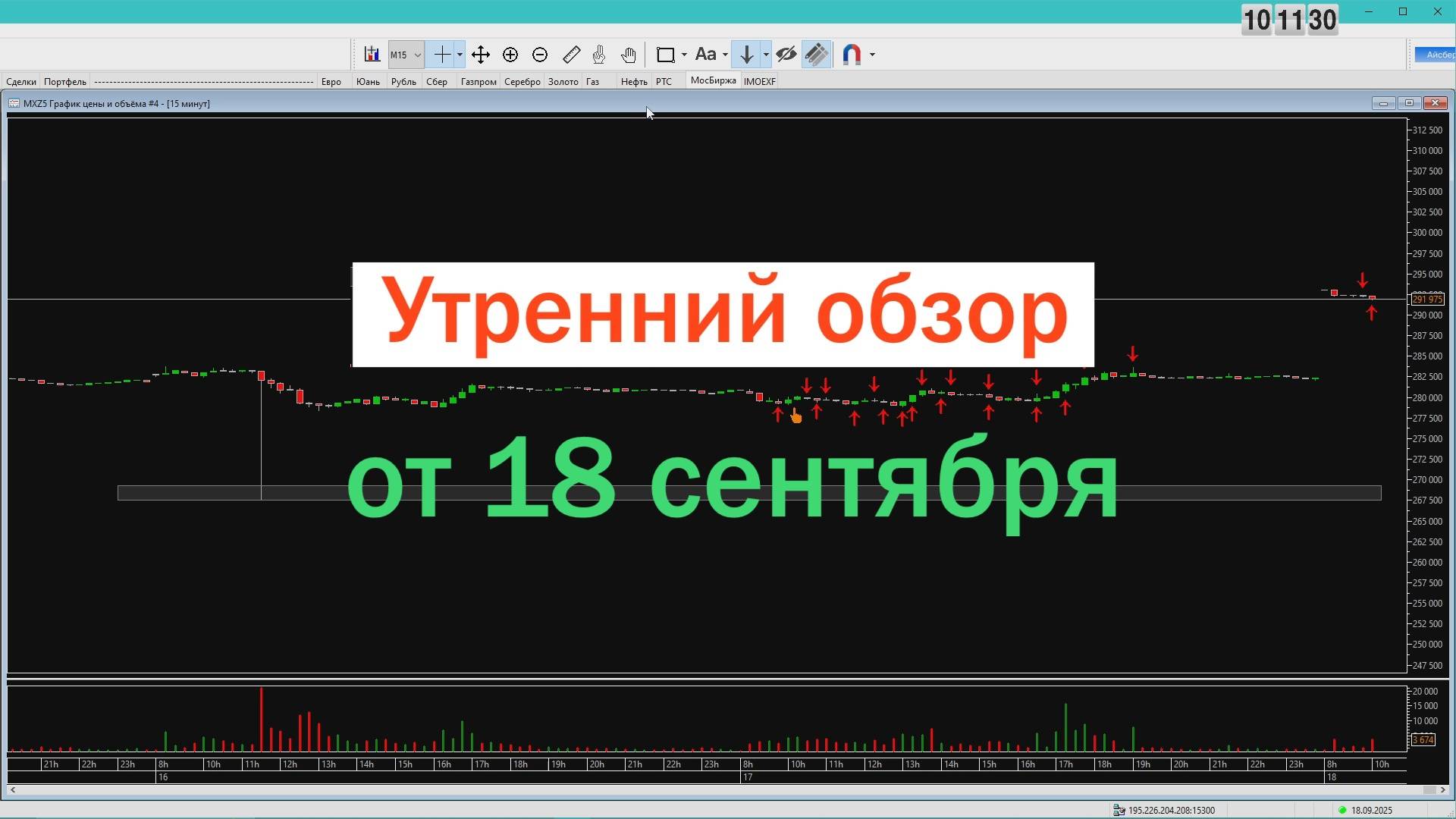The image size is (1456, 819).
Task: Open the M15 timeframe dropdown
Action: click(406, 54)
